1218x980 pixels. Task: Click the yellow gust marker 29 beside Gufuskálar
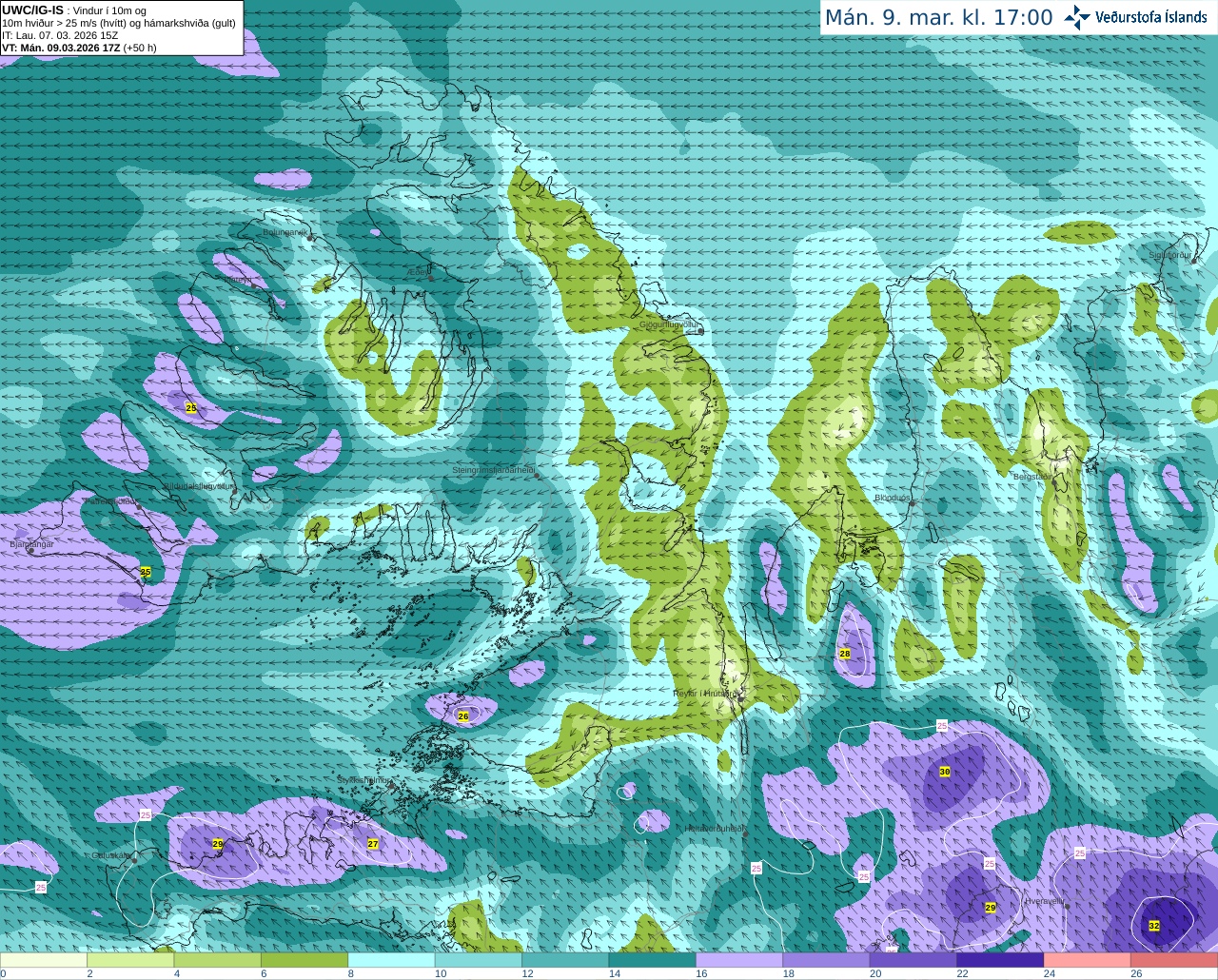218,844
